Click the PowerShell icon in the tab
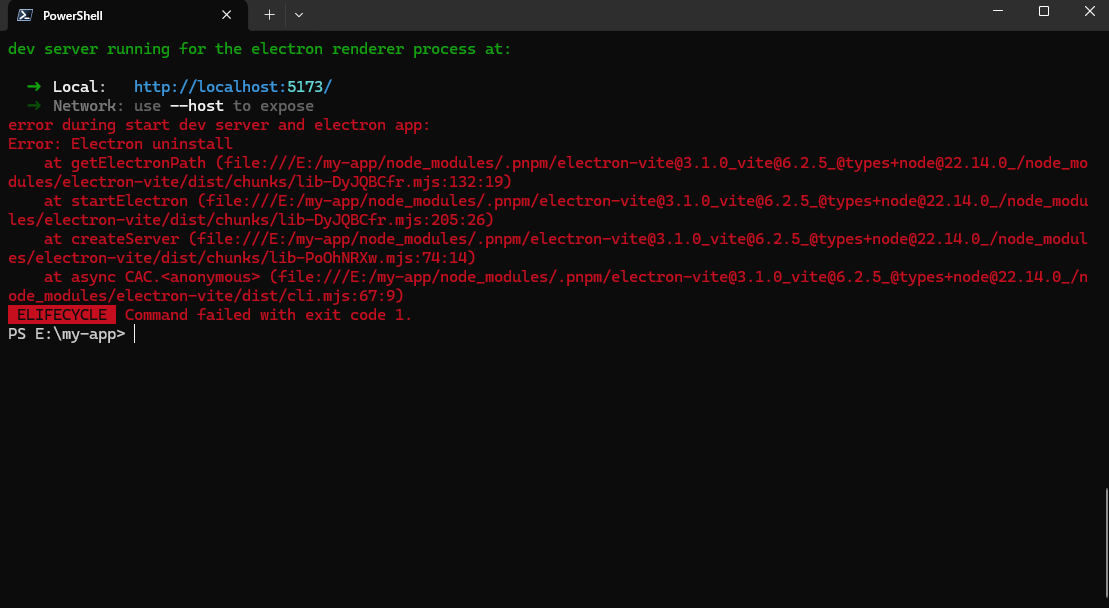 click(x=25, y=15)
